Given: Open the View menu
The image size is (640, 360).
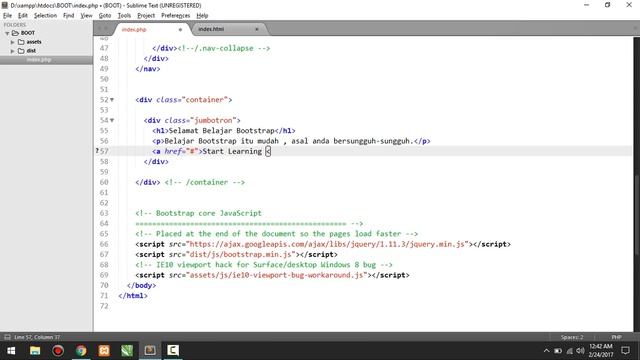Looking at the screenshot, I should pos(86,16).
